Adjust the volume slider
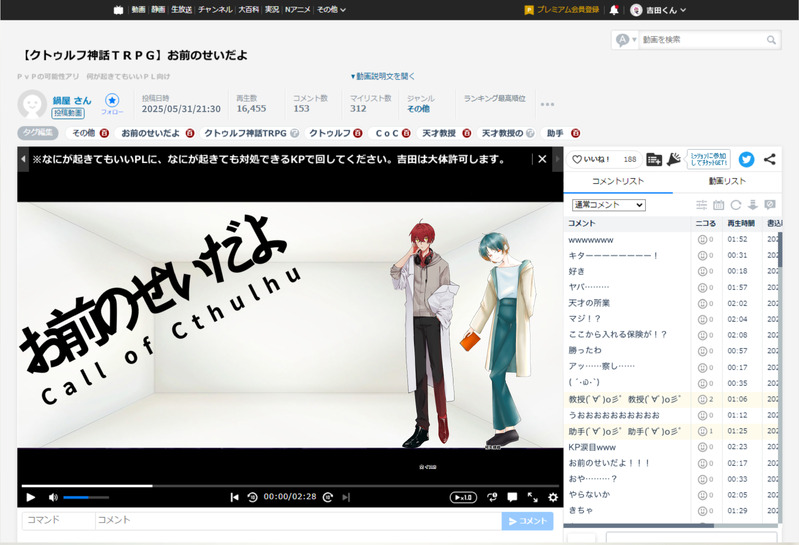Screen dimensions: 799x545 pyautogui.click(x=86, y=497)
